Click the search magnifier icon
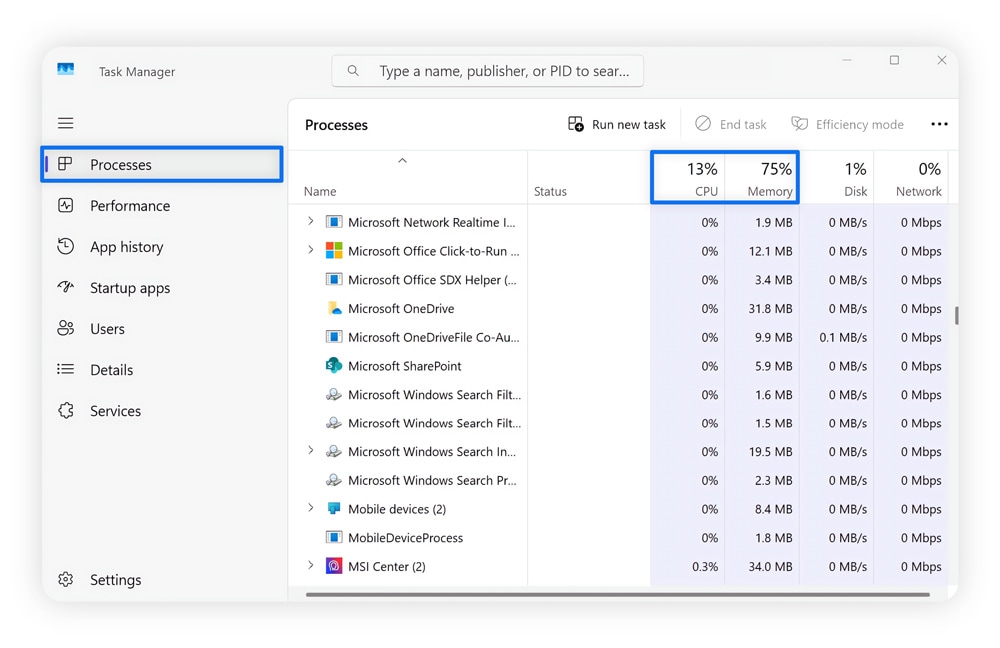This screenshot has width=1000, height=648. pos(353,70)
